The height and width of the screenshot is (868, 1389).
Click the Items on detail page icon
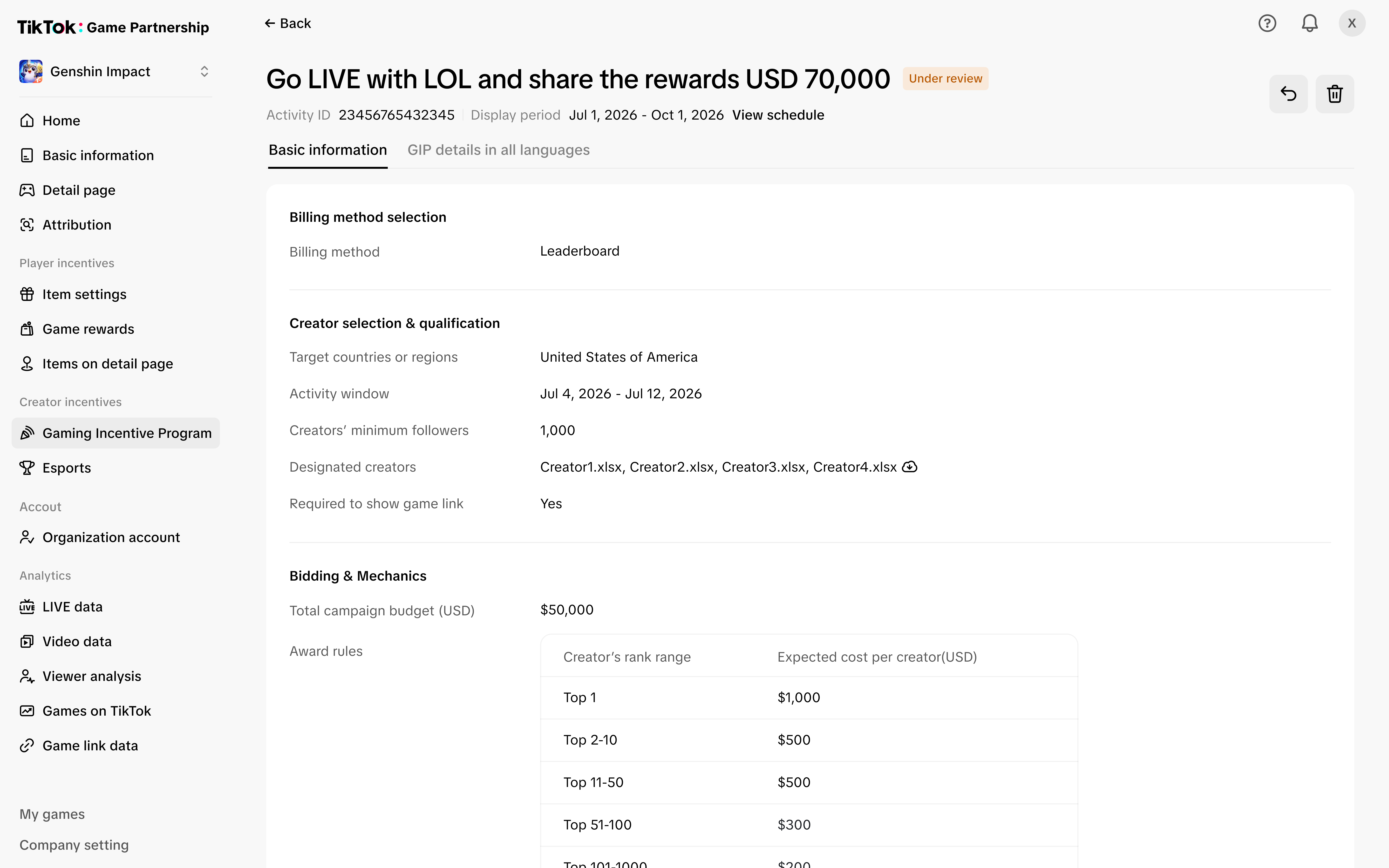[x=27, y=364]
